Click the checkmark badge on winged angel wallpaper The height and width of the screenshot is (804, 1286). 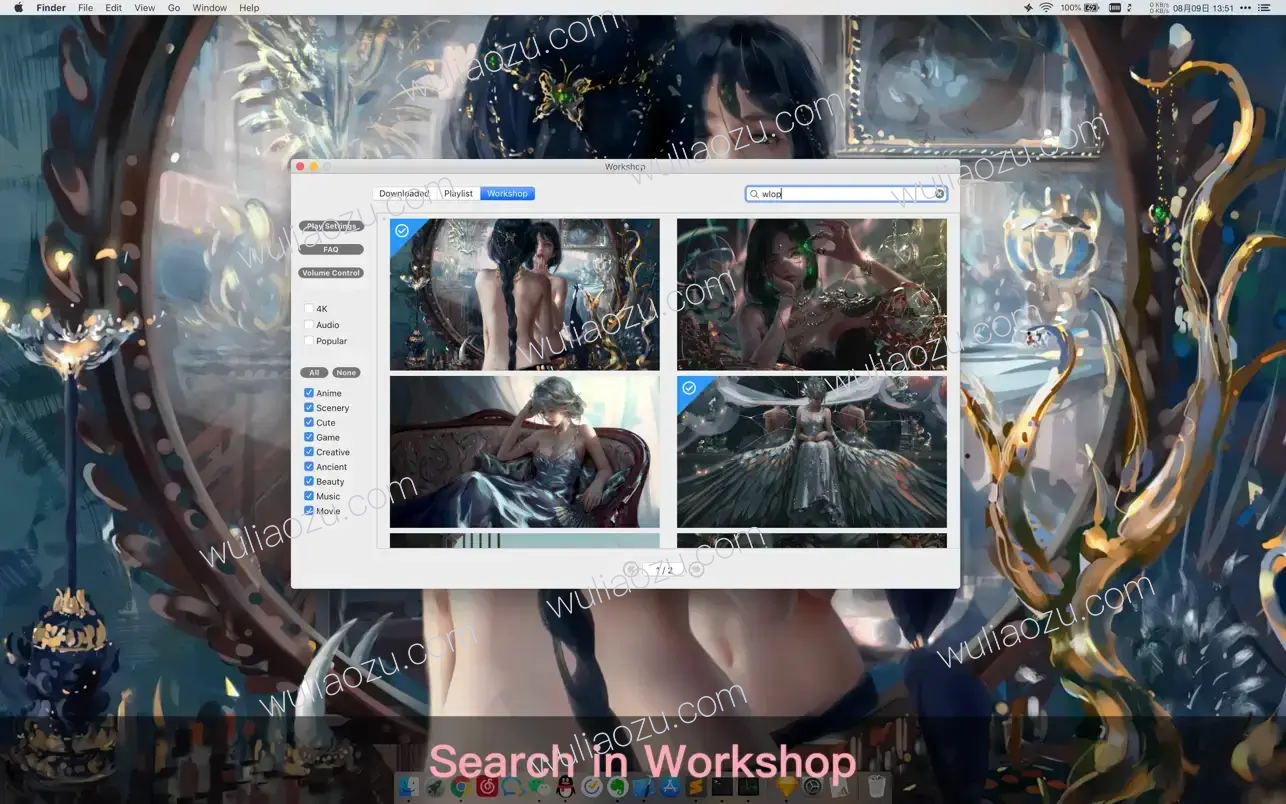tap(688, 387)
